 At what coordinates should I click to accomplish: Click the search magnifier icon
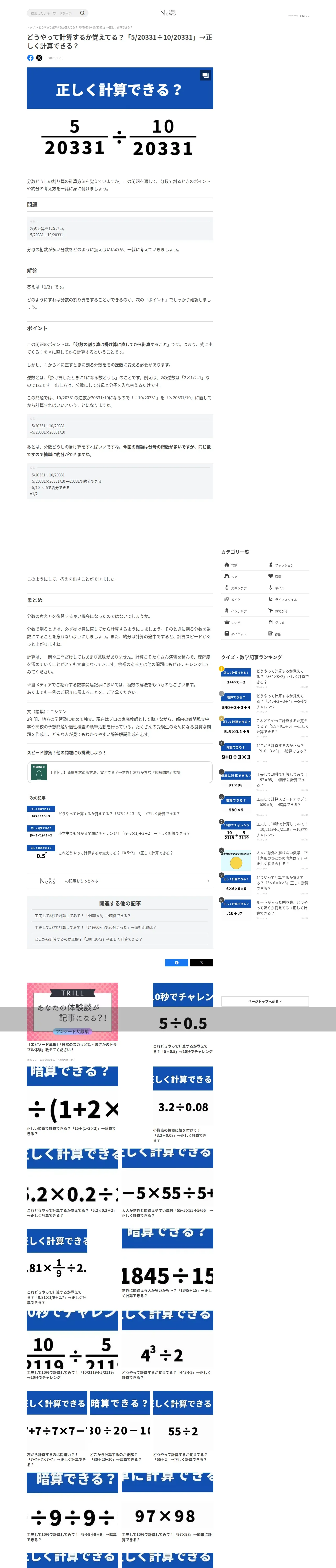pos(82,13)
